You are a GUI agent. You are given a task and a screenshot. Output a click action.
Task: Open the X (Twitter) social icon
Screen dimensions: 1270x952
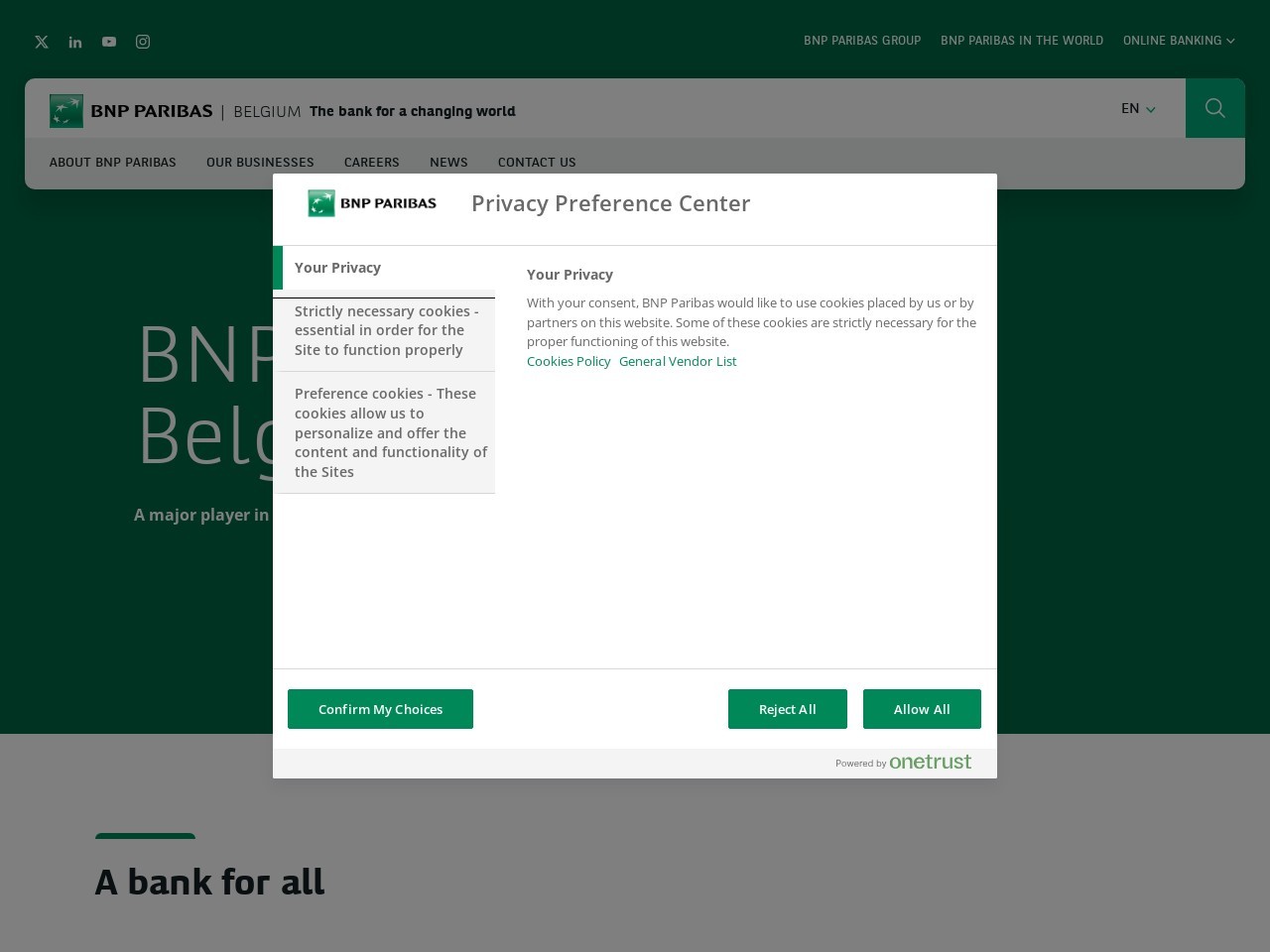click(42, 42)
